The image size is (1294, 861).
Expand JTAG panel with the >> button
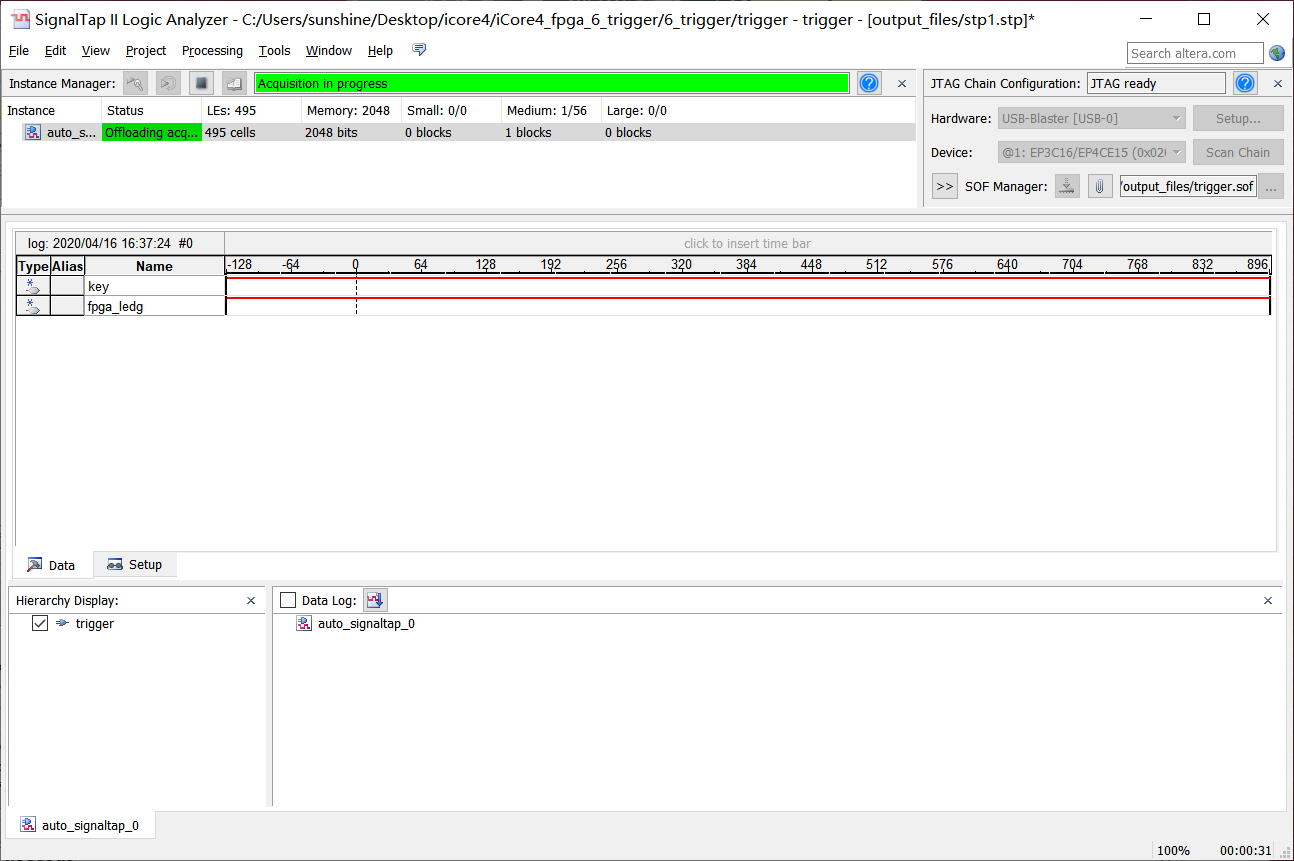(944, 186)
